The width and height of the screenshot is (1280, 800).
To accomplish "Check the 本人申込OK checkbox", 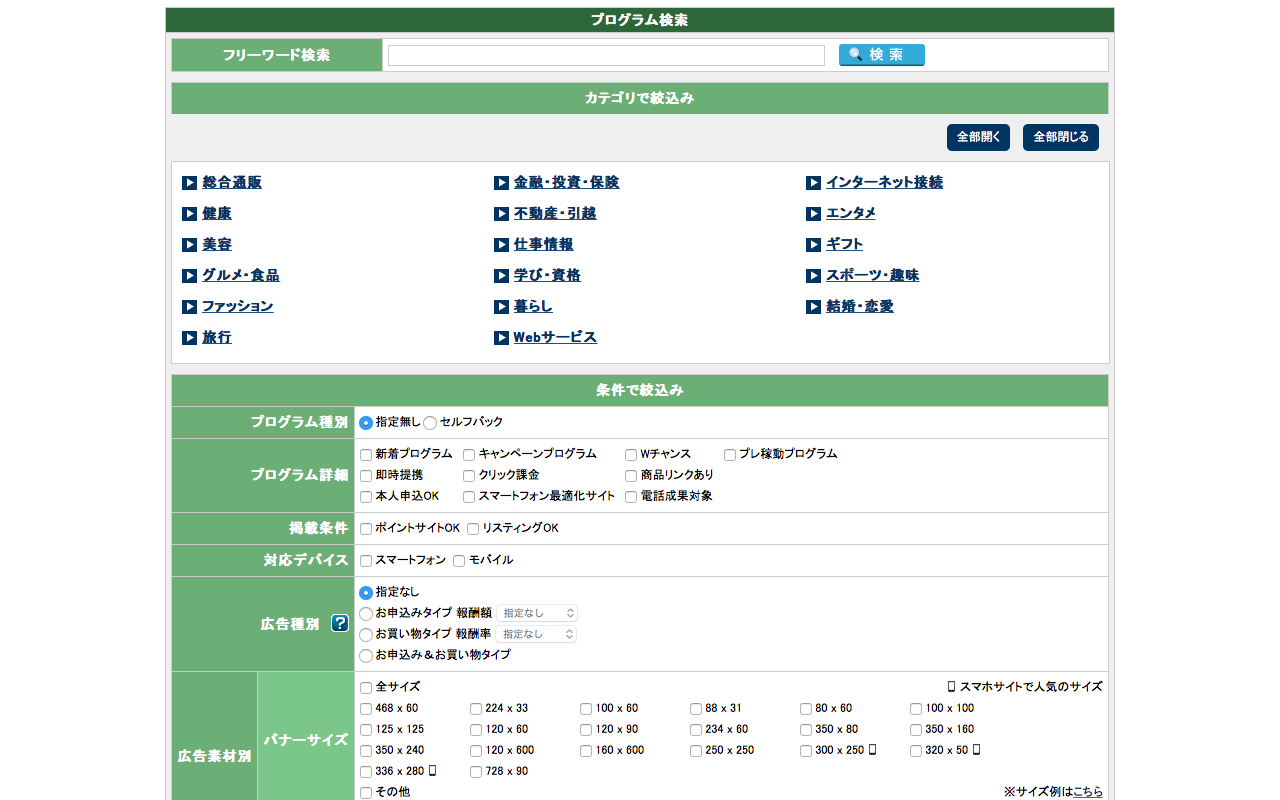I will point(366,497).
